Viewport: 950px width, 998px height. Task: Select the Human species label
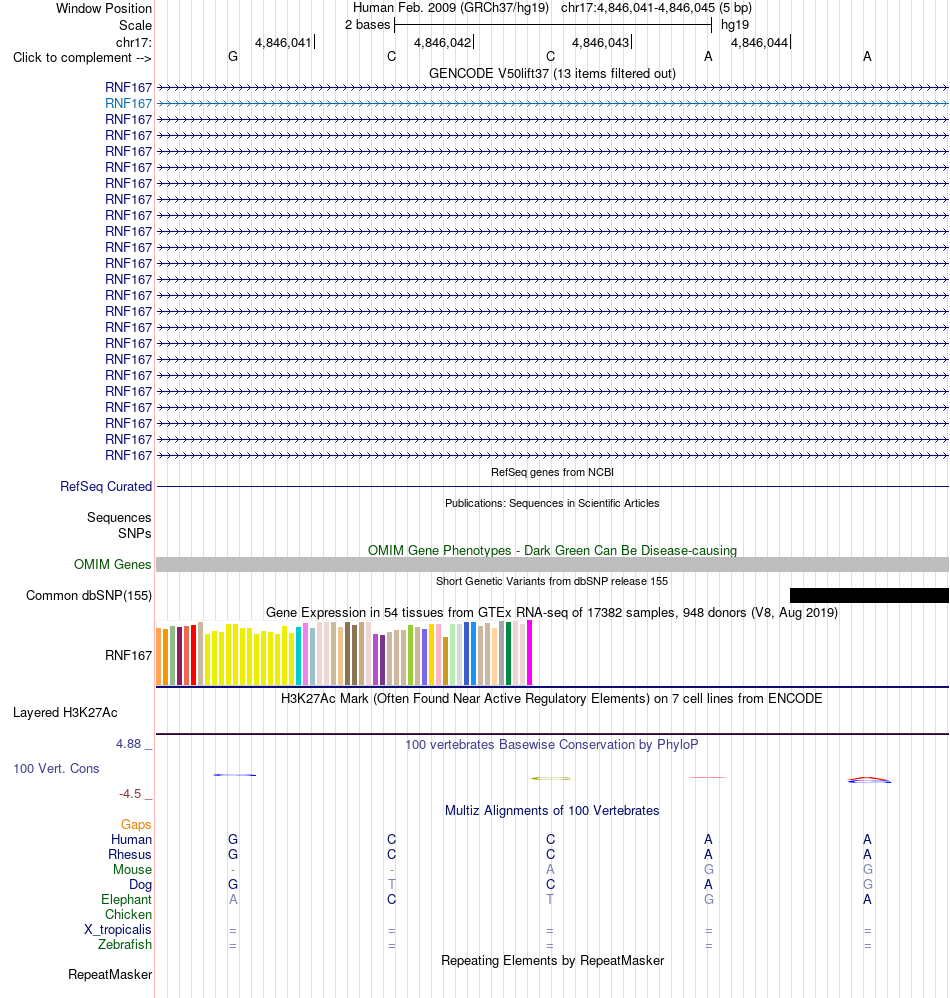(131, 840)
